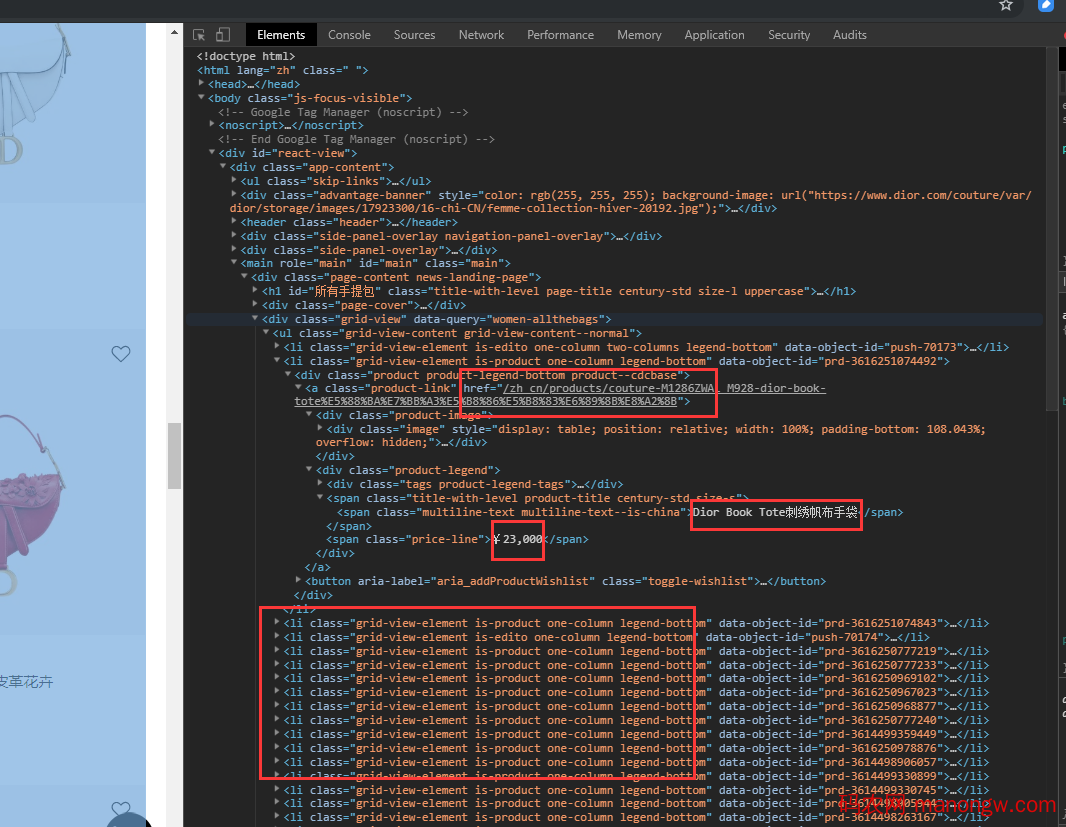Expand the header class="header" element
The image size is (1066, 827).
[234, 222]
